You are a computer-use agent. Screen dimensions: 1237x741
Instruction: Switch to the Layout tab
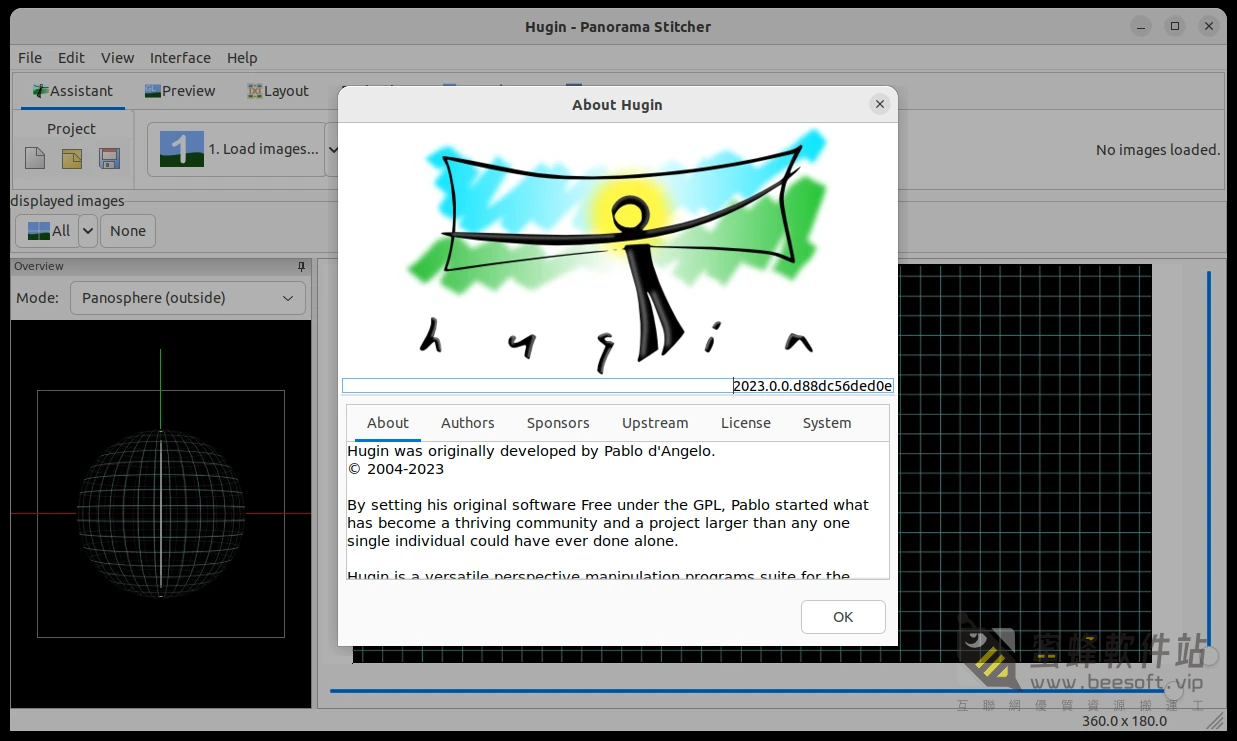[278, 91]
